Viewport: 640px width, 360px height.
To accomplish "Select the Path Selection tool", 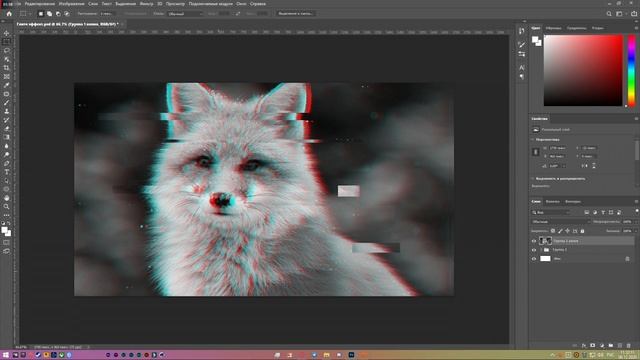I will coord(7,180).
